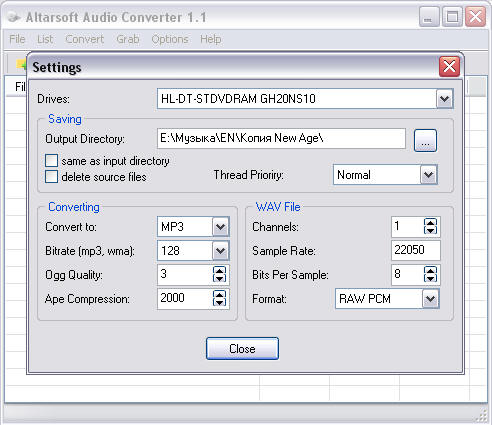The width and height of the screenshot is (492, 425).
Task: Browse for output directory with ellipsis button
Action: tap(425, 141)
